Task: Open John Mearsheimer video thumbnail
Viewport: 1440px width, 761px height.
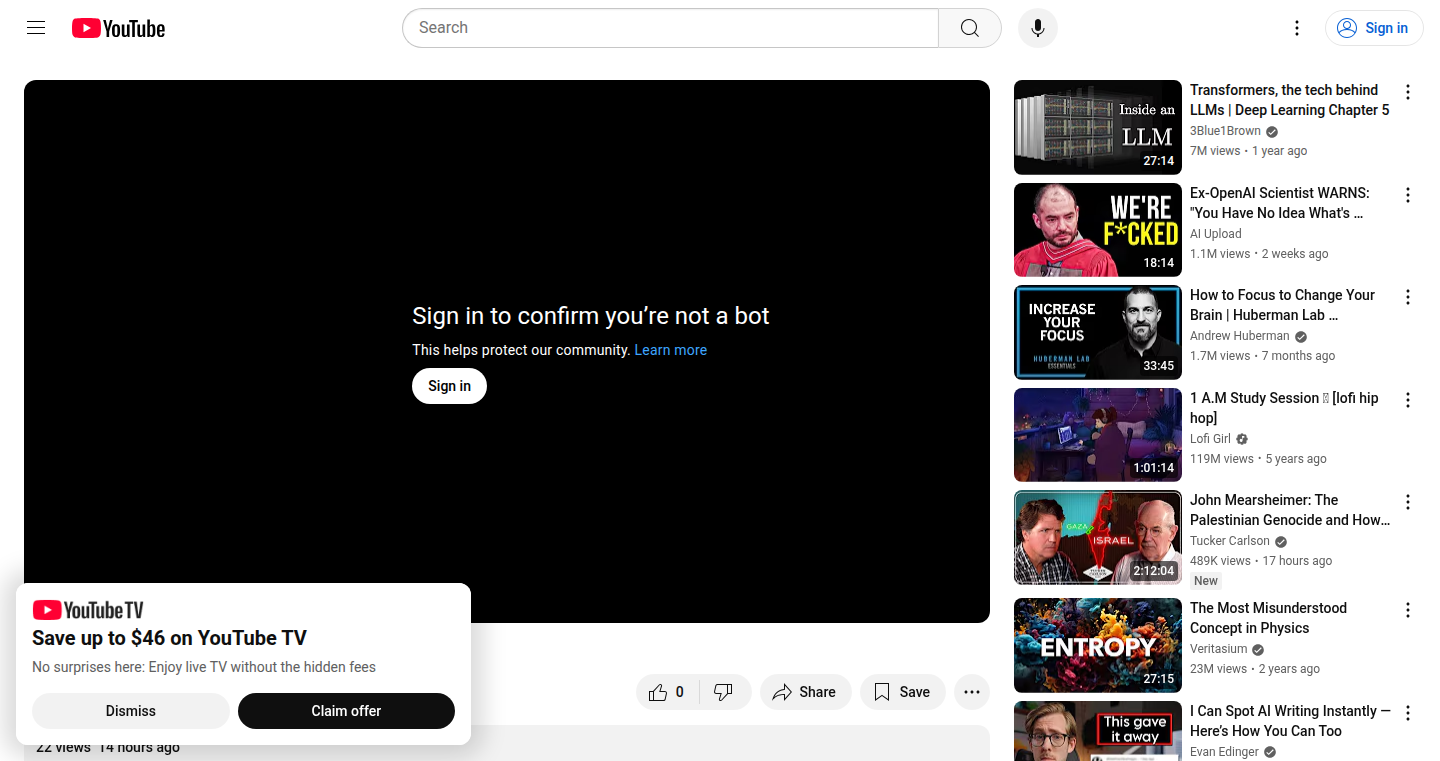Action: [x=1098, y=538]
